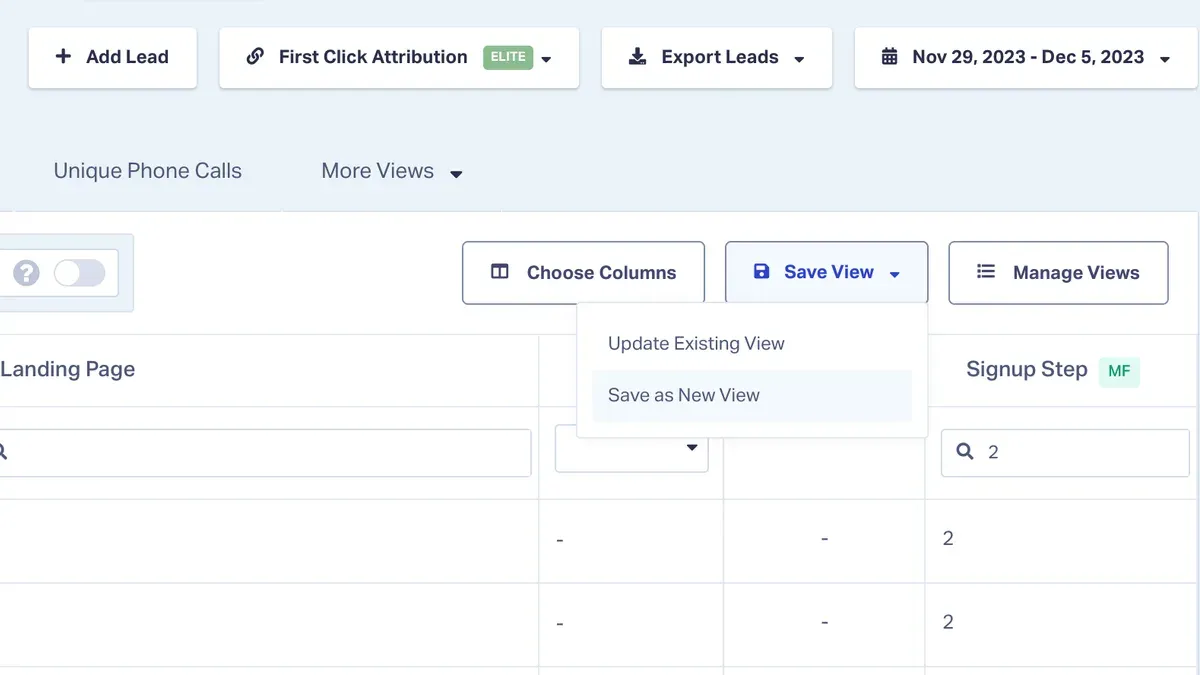Viewport: 1200px width, 675px height.
Task: Click the calendar icon next to date range
Action: click(x=889, y=57)
